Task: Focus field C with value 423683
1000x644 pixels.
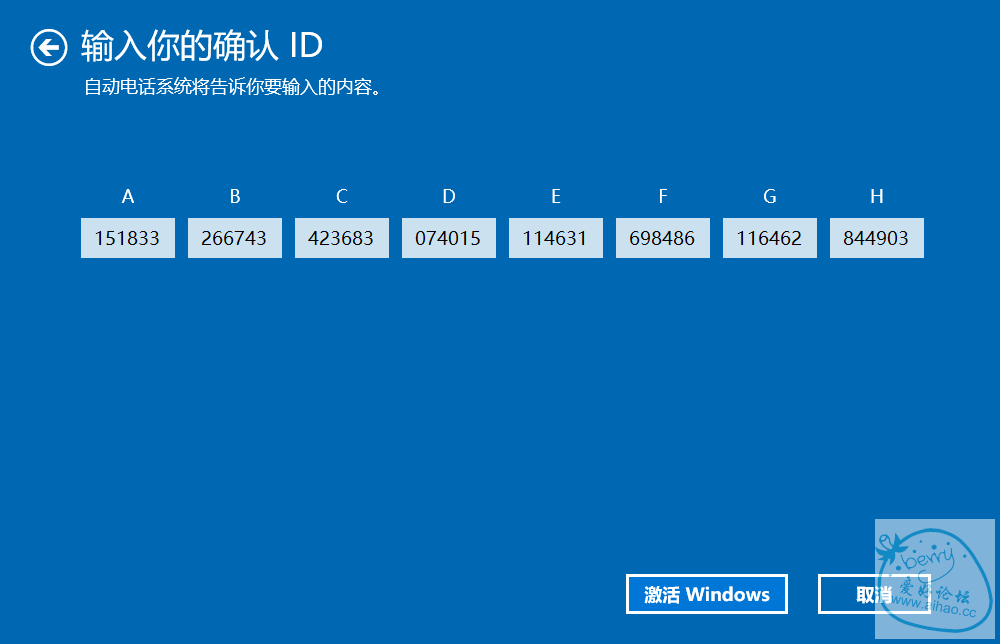Action: (x=342, y=238)
